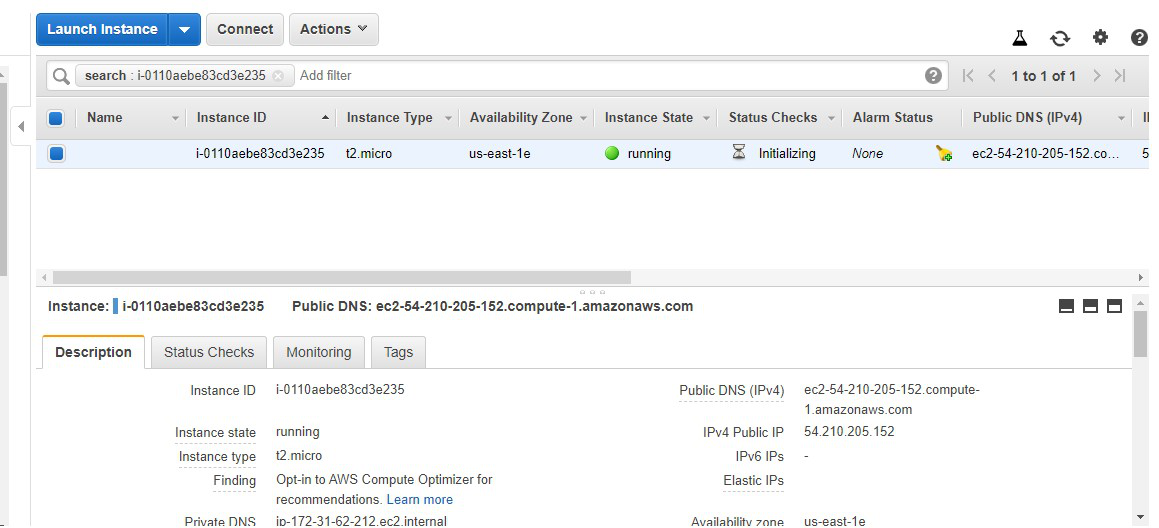Click the Private DNS value ip-172-31-62-212.ec2.internal
This screenshot has width=1159, height=528.
click(x=361, y=521)
